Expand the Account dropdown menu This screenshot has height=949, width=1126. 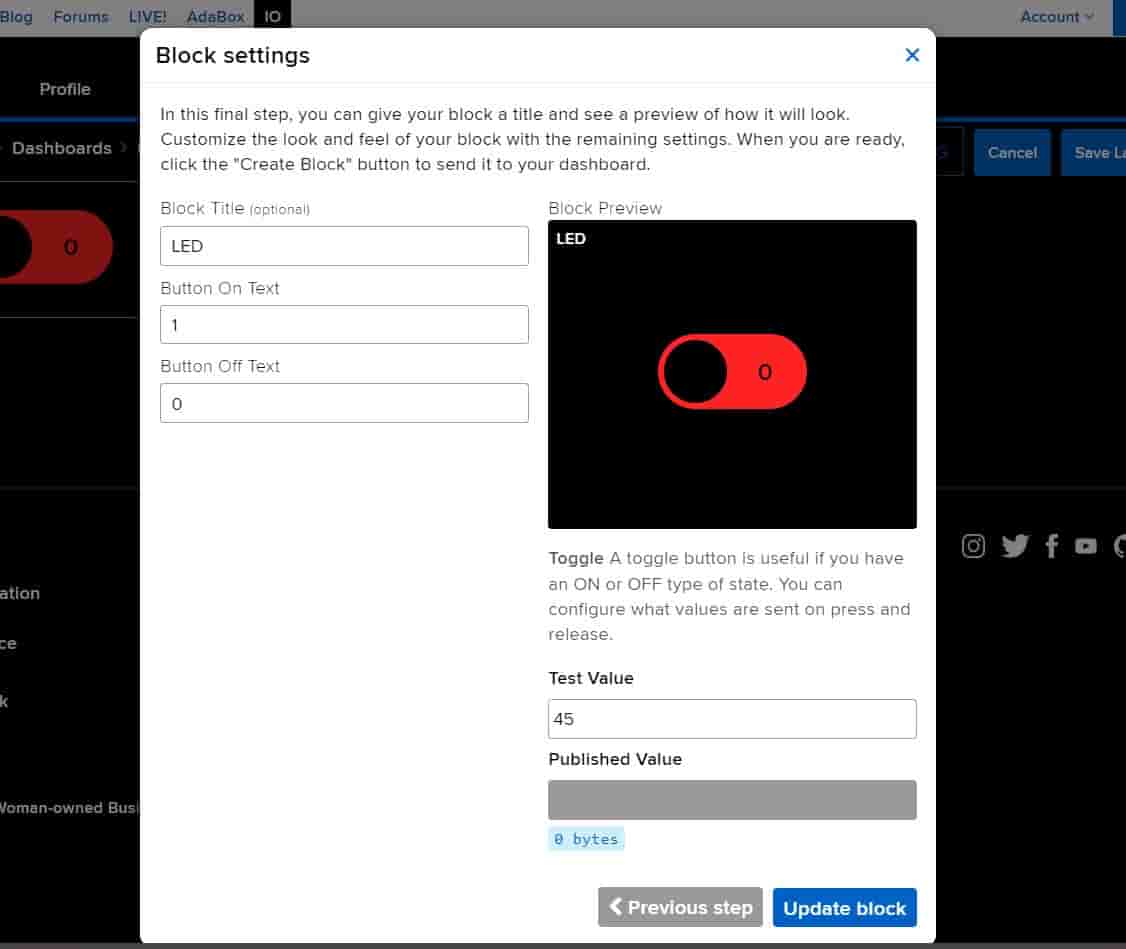coord(1056,16)
